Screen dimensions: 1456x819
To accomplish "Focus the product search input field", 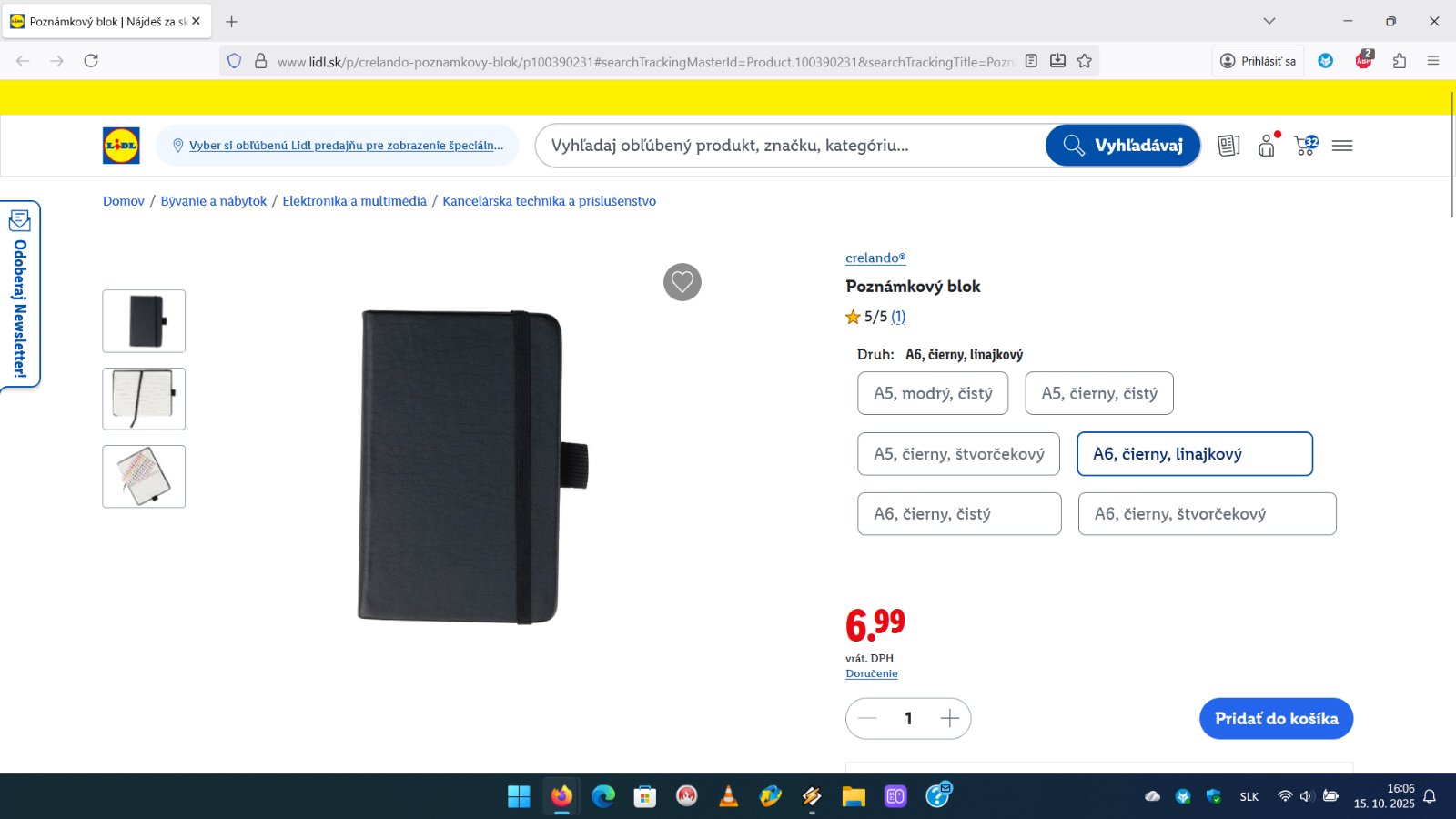I will tap(792, 146).
